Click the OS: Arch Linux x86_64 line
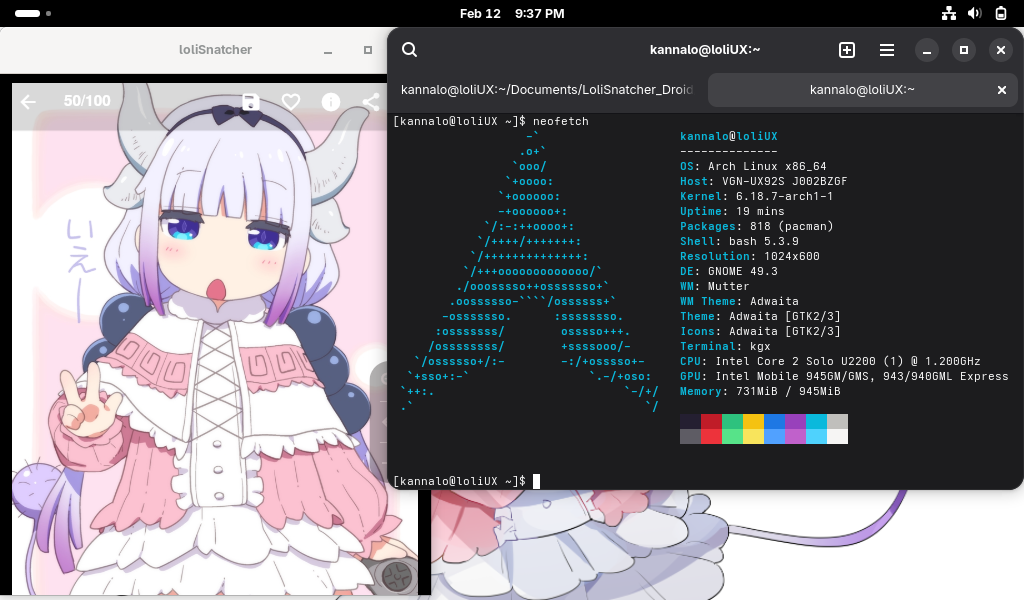 point(753,166)
